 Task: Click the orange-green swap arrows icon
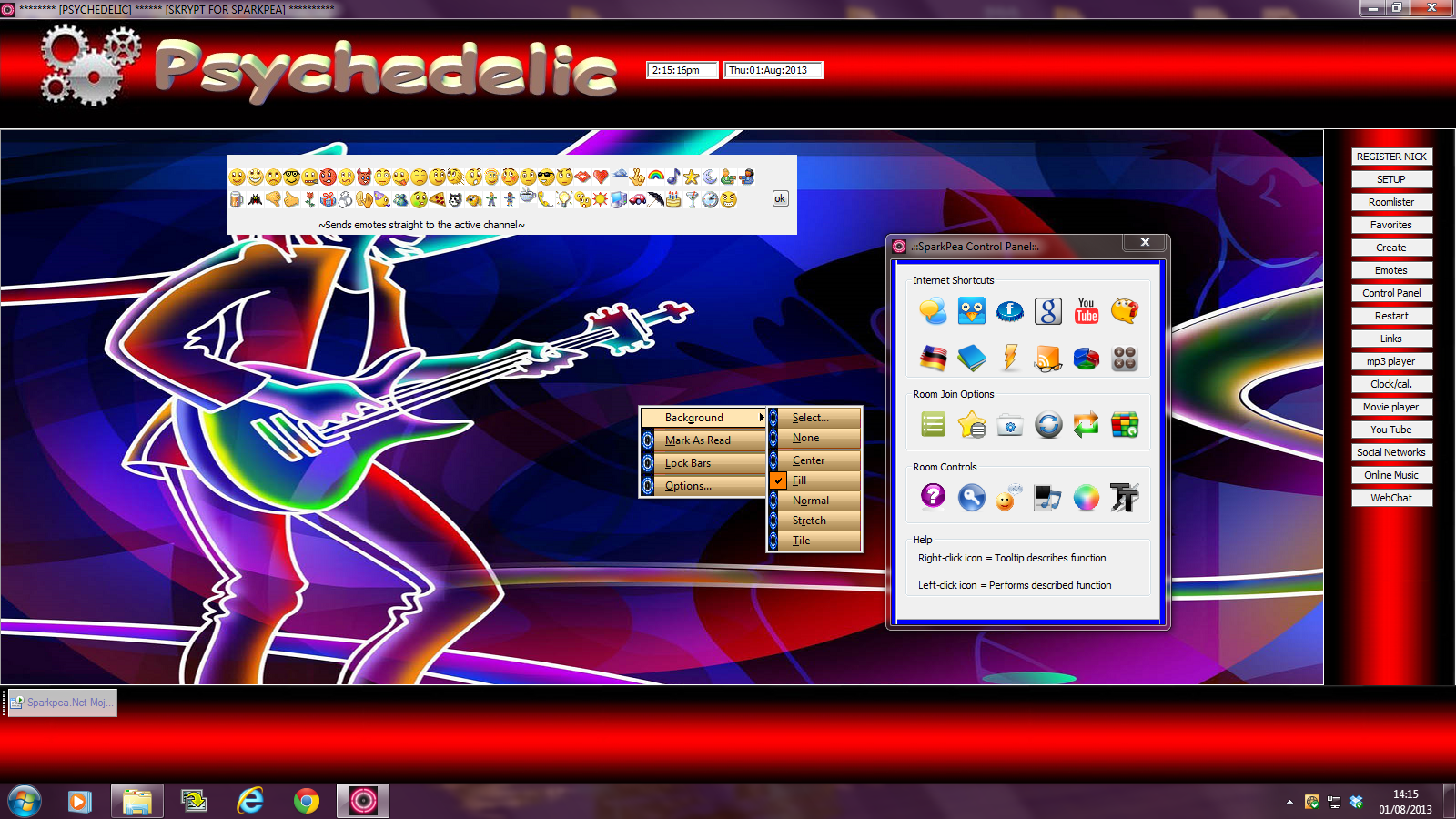1087,424
